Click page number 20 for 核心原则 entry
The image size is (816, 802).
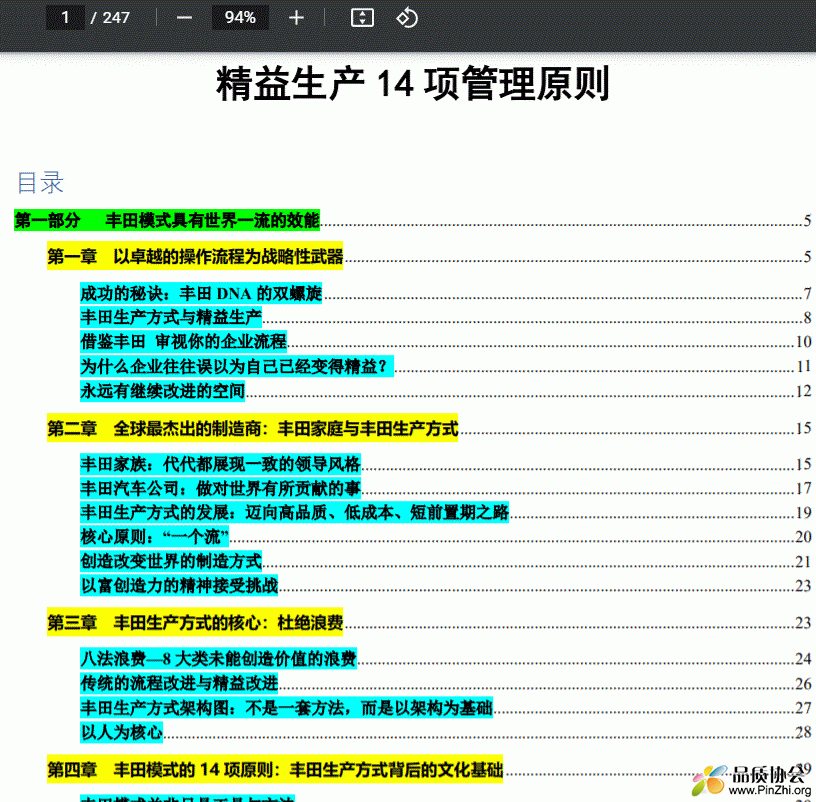[804, 537]
